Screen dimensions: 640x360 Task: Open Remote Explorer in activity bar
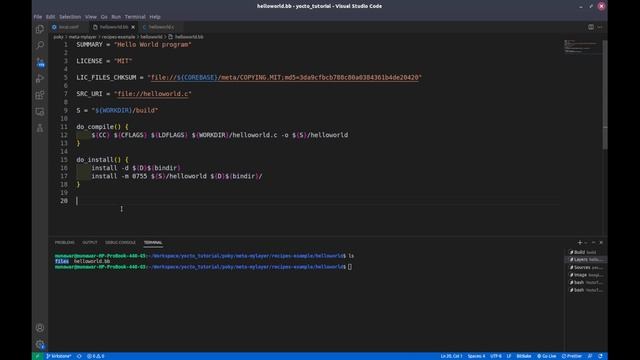[x=40, y=111]
